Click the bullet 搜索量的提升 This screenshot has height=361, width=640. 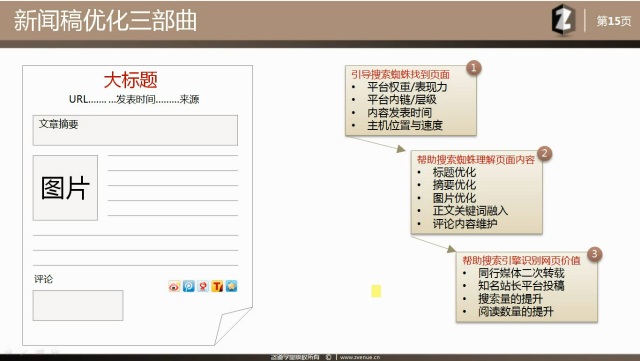pyautogui.click(x=510, y=299)
